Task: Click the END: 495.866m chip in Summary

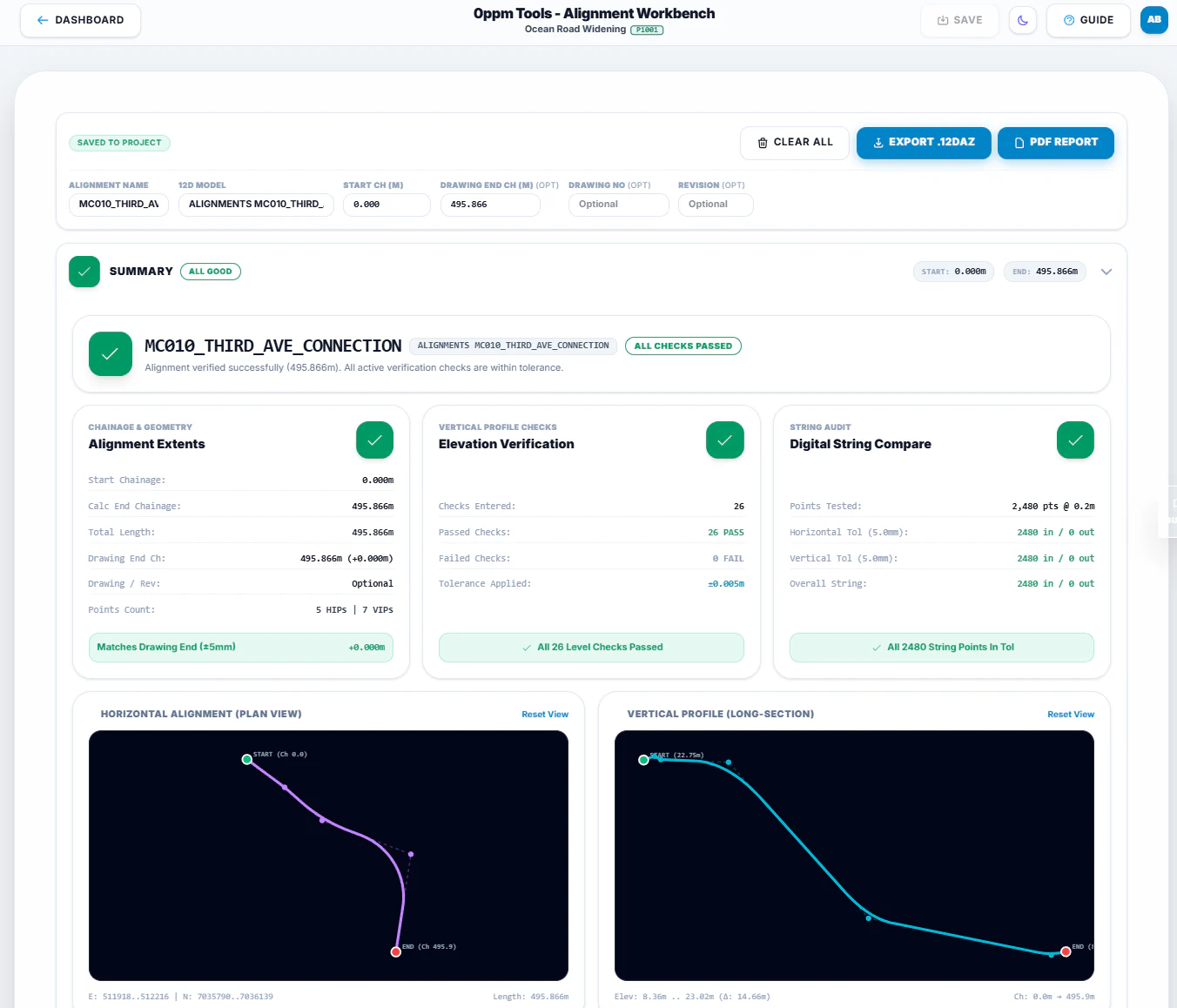Action: point(1045,272)
